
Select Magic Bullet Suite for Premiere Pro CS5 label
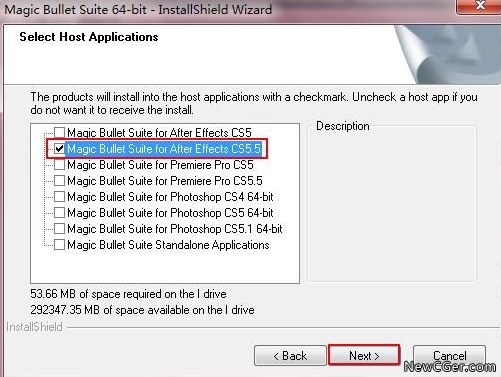pyautogui.click(x=160, y=165)
